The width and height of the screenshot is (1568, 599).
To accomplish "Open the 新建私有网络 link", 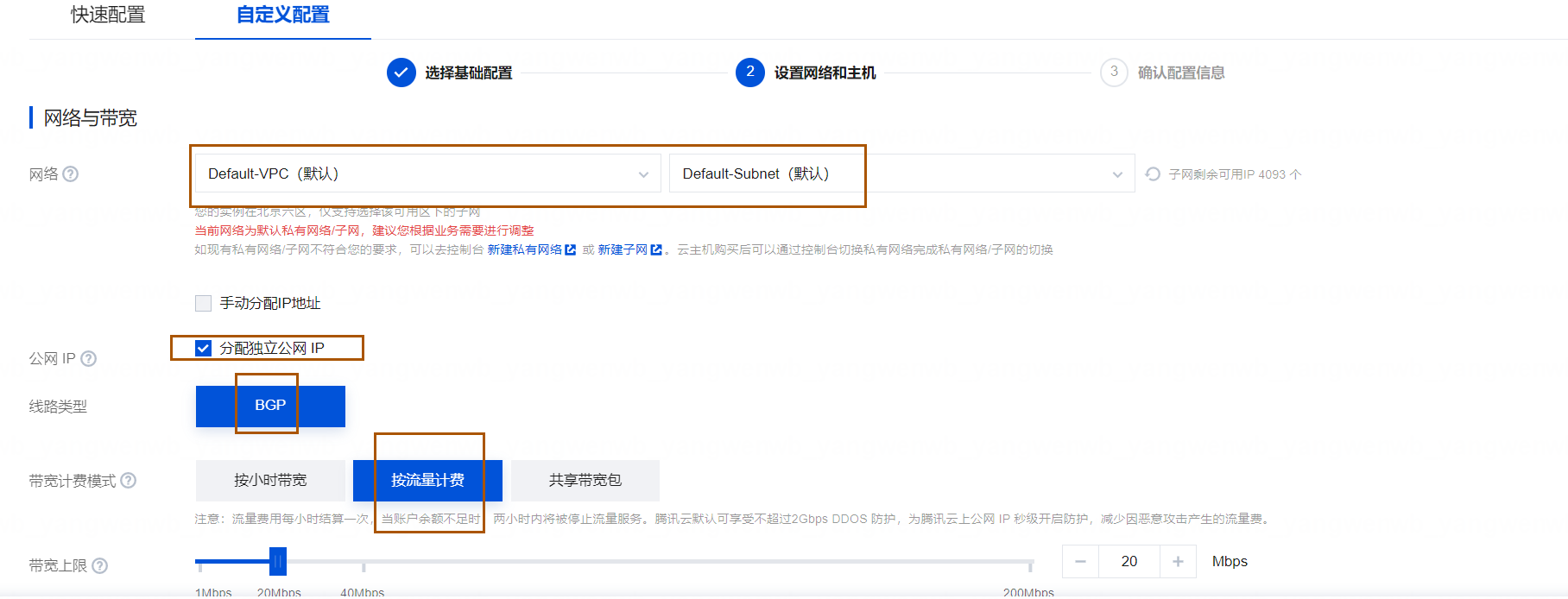I will (525, 249).
